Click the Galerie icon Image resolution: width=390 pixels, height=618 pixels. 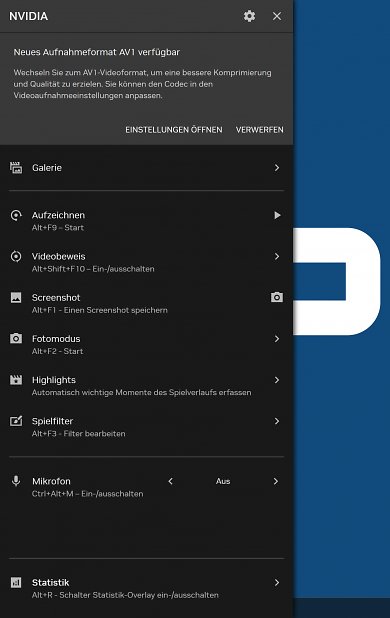click(x=16, y=168)
